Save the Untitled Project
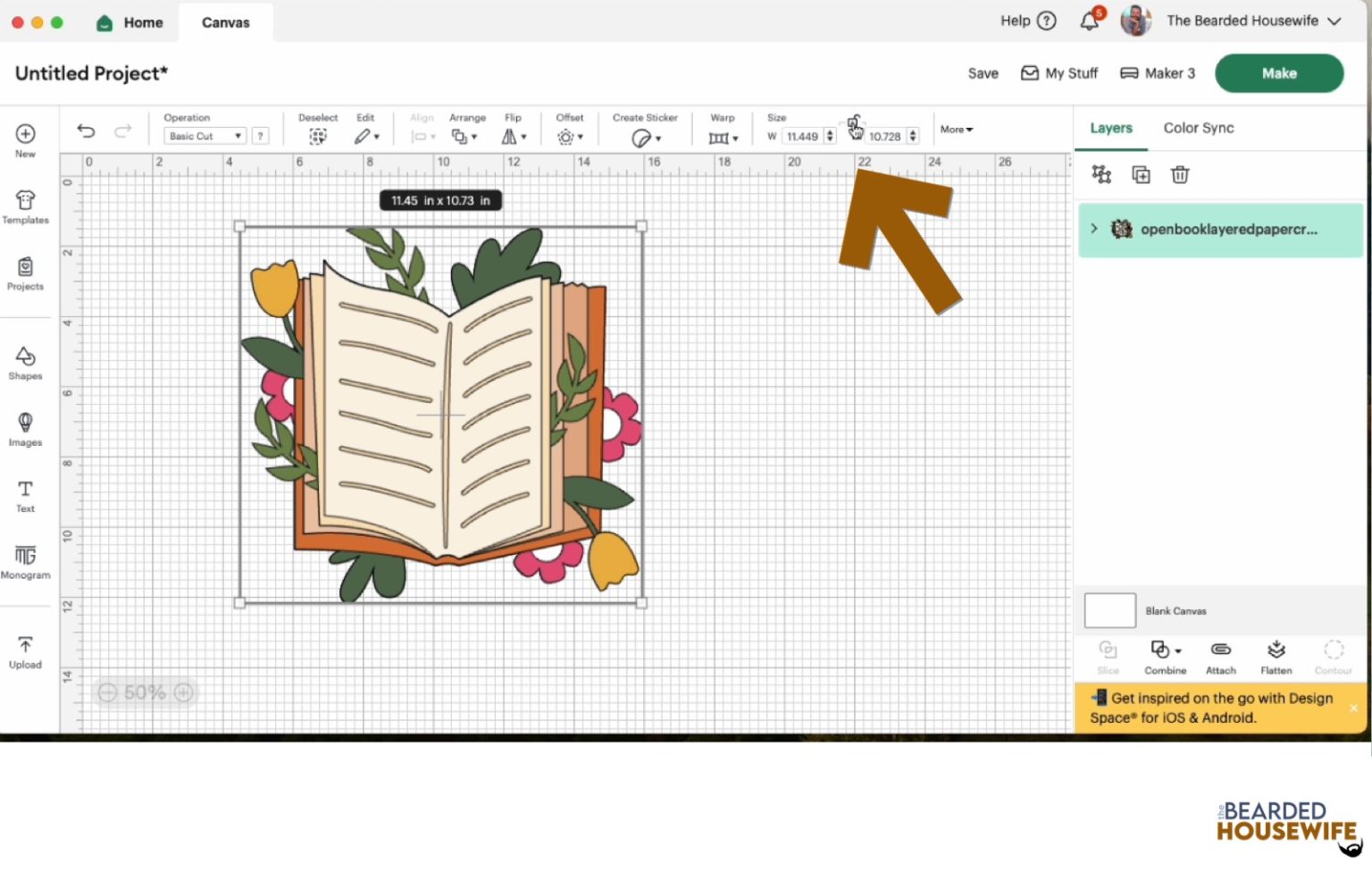Screen dimensions: 1372x872 [983, 73]
